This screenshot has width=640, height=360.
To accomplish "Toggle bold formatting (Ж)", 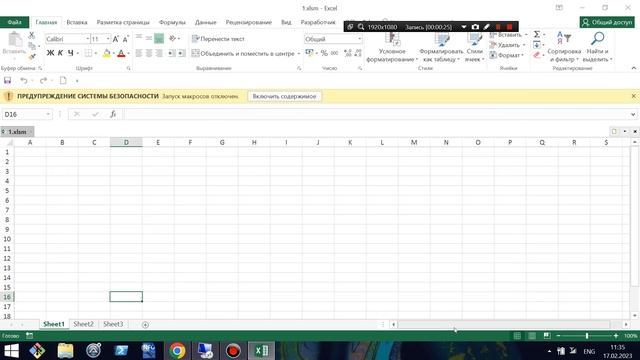I will (50, 53).
